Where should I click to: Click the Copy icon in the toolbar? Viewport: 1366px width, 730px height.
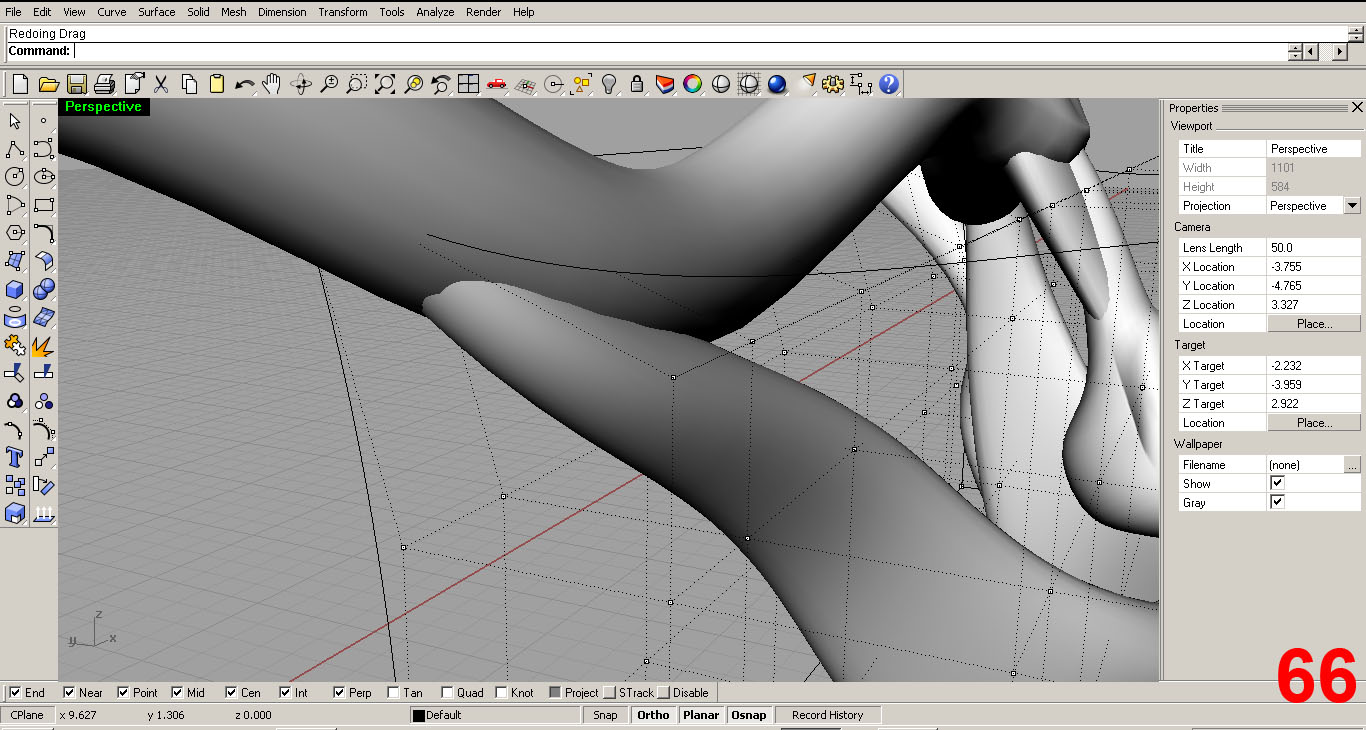[189, 85]
